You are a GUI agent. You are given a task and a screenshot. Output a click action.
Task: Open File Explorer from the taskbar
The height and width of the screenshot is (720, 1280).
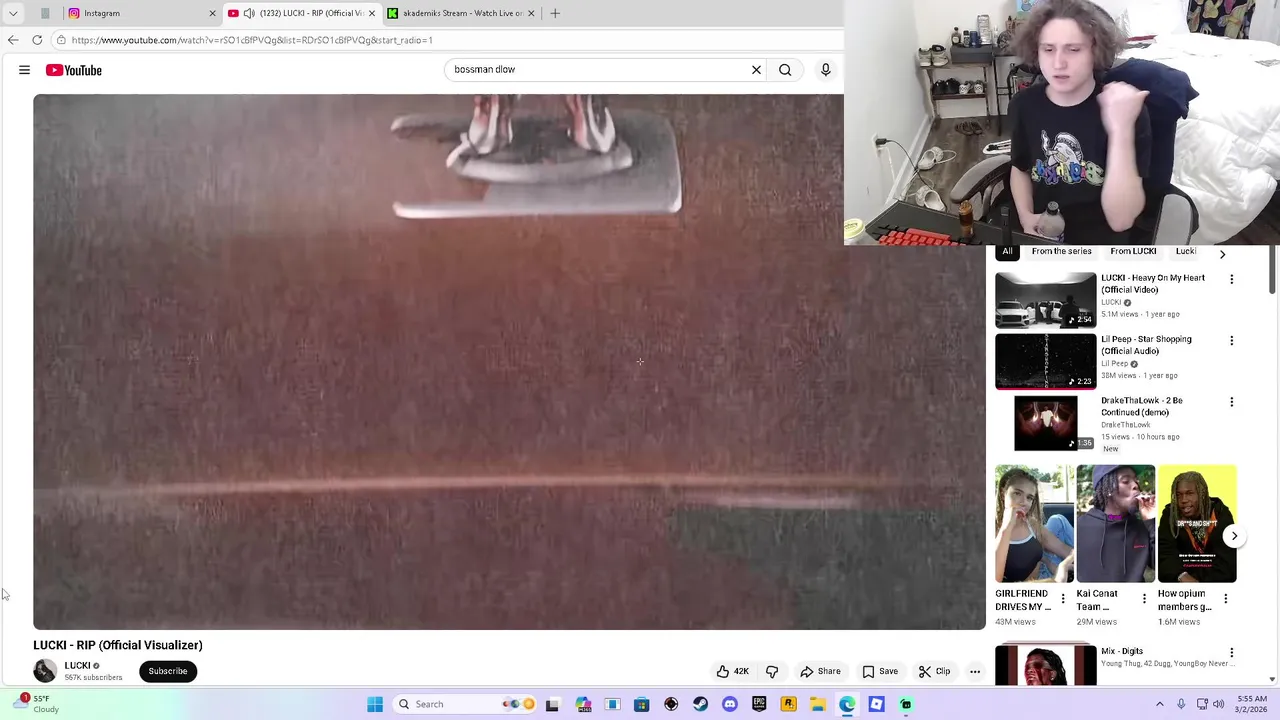(x=817, y=704)
